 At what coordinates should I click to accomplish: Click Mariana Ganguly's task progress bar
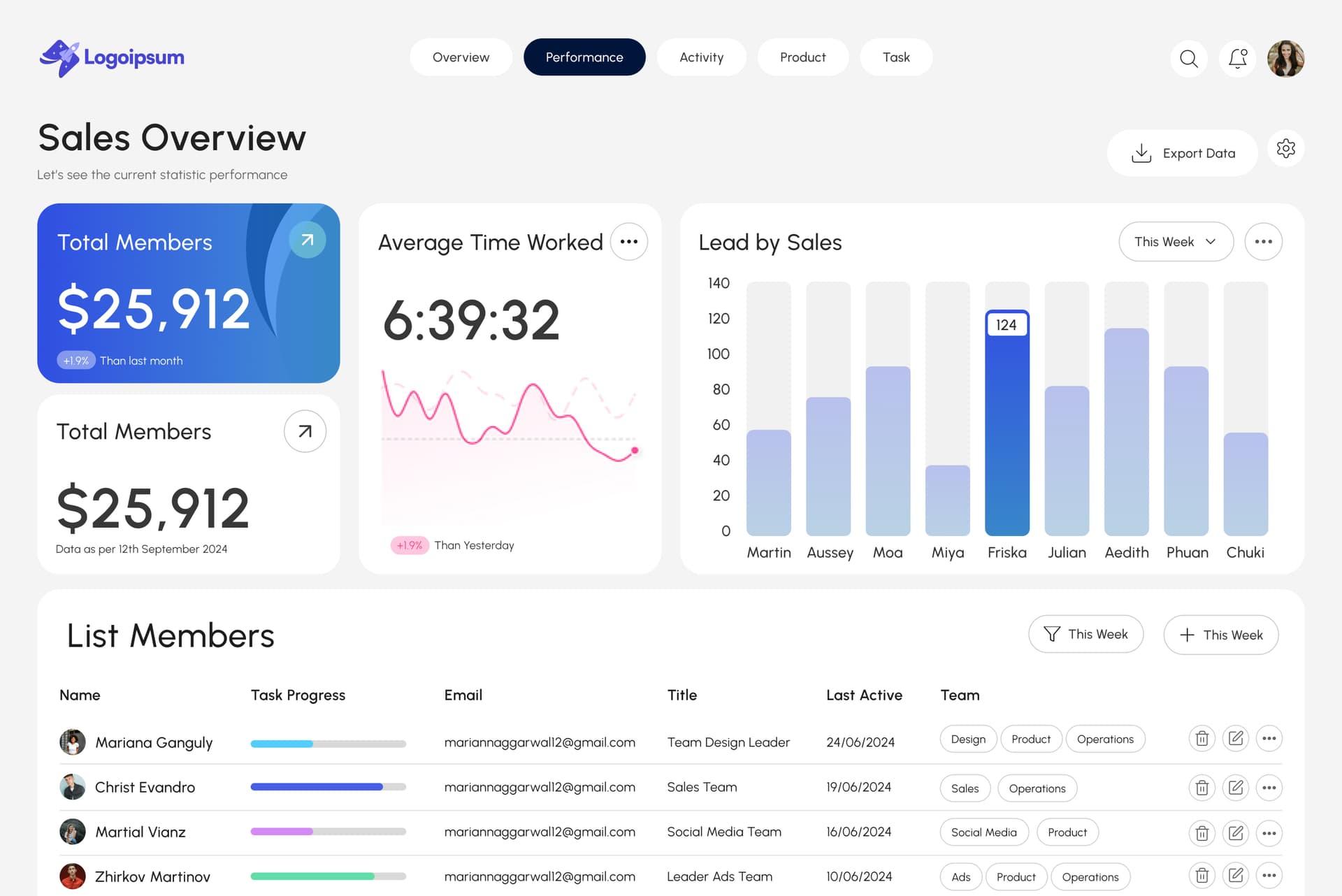pyautogui.click(x=329, y=744)
